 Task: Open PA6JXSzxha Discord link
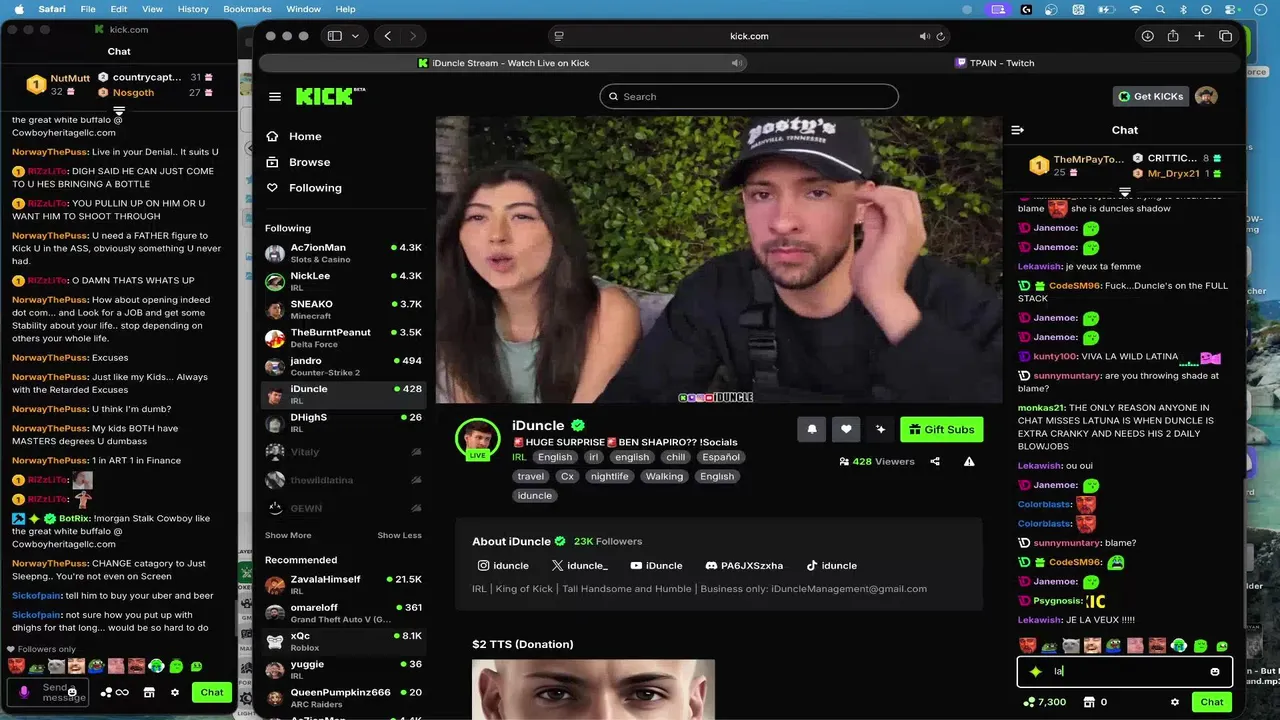[x=745, y=566]
